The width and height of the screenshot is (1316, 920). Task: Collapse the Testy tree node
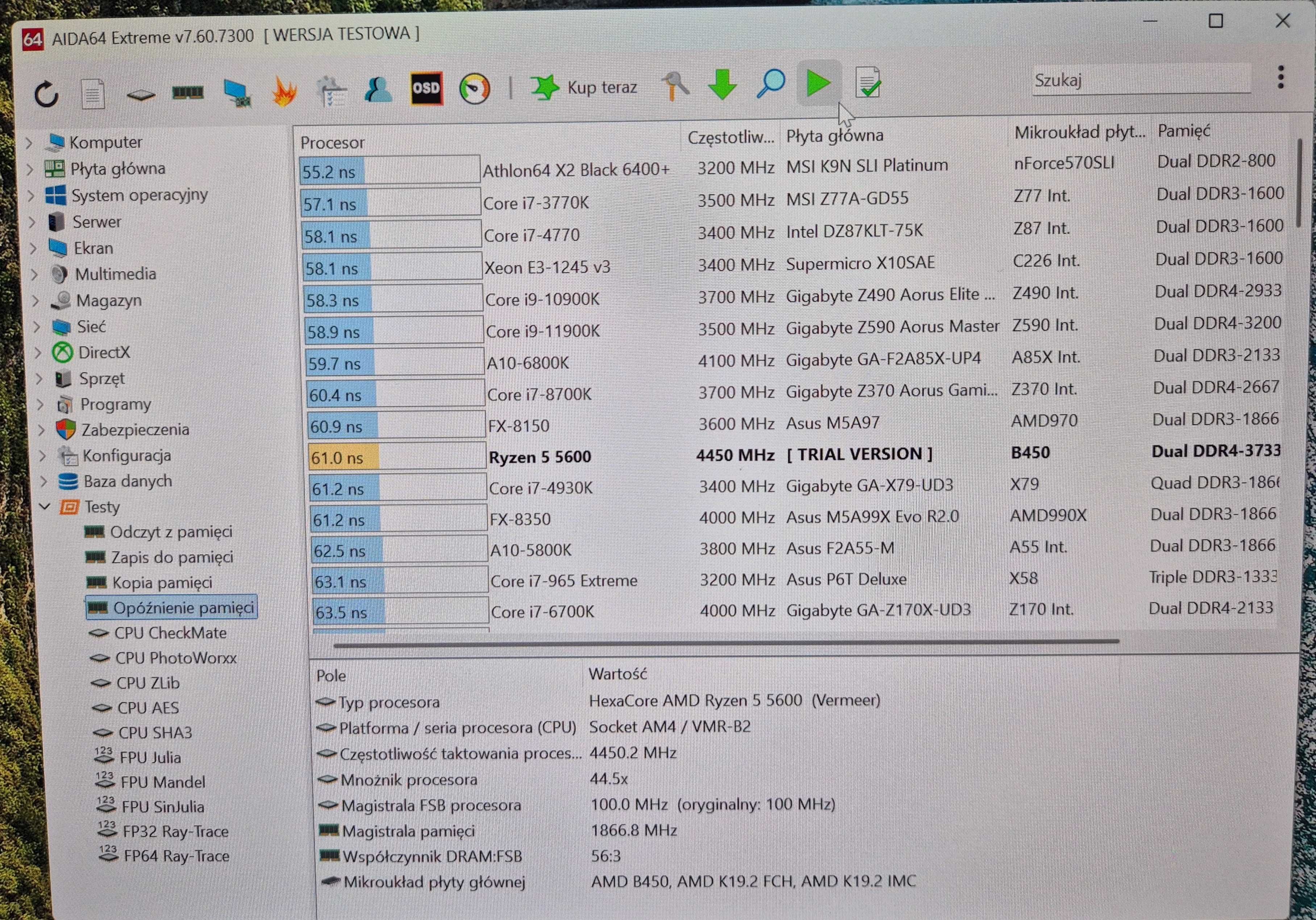[x=45, y=507]
